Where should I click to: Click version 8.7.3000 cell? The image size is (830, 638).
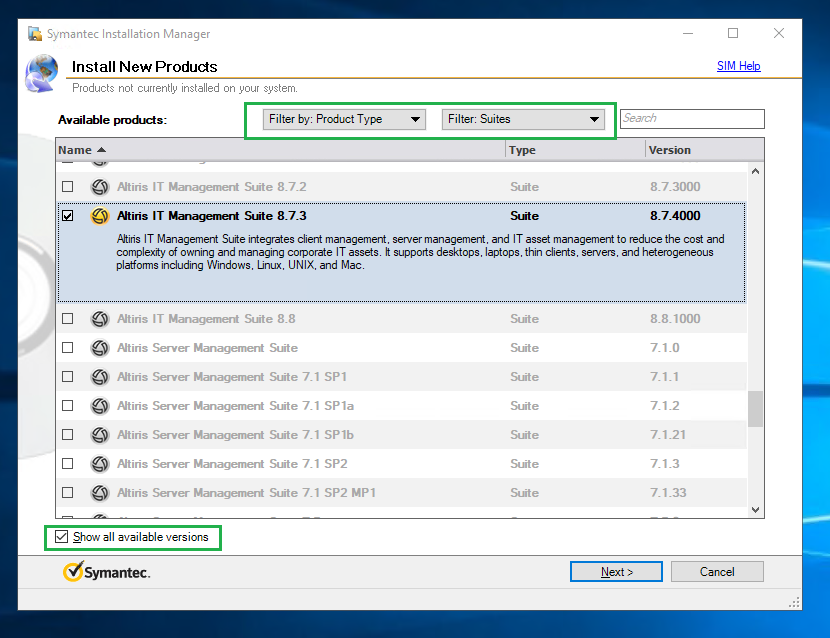click(675, 187)
